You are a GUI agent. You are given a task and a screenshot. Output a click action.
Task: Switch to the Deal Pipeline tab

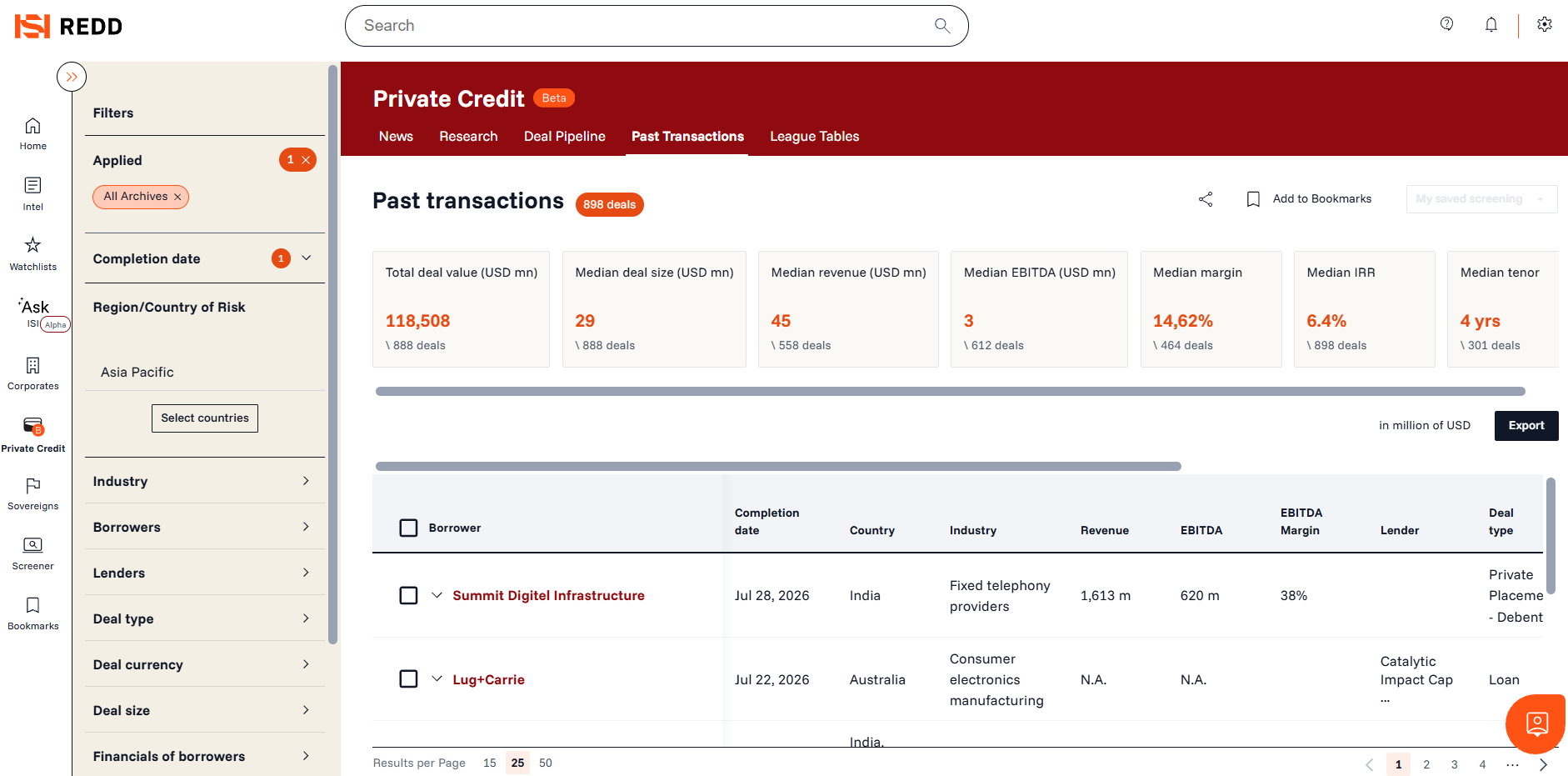565,137
